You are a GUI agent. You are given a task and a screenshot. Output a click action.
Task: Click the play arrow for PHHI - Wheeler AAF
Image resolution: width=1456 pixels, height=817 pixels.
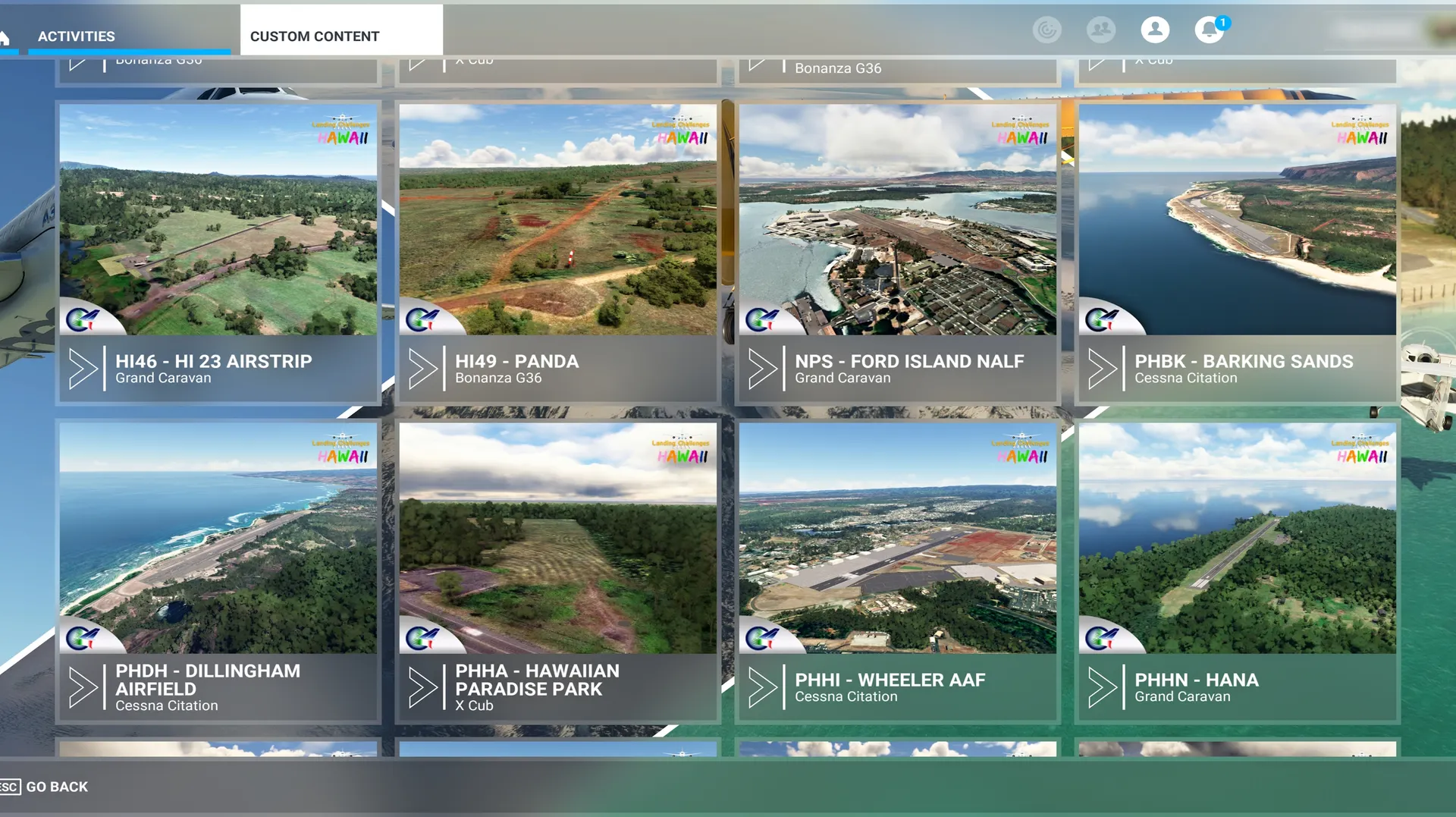point(761,687)
